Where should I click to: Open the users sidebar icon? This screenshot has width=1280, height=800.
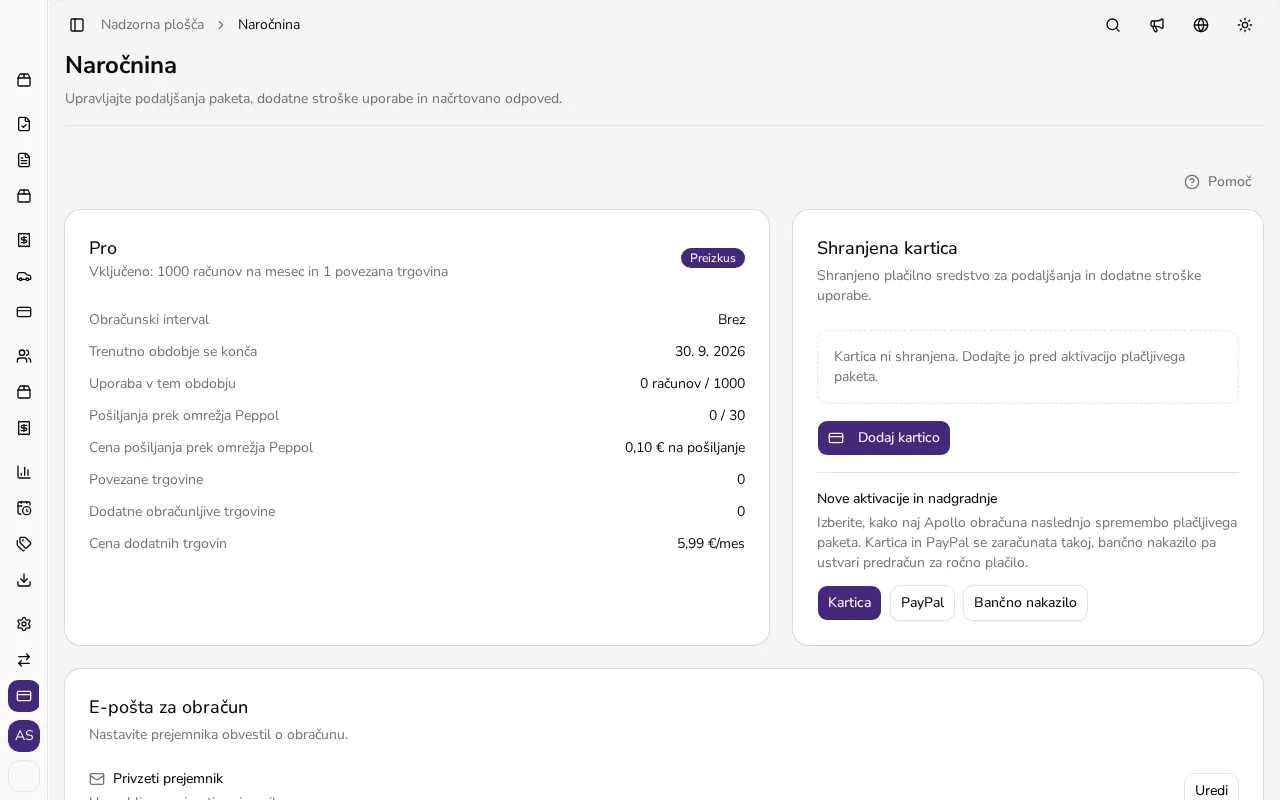(24, 356)
